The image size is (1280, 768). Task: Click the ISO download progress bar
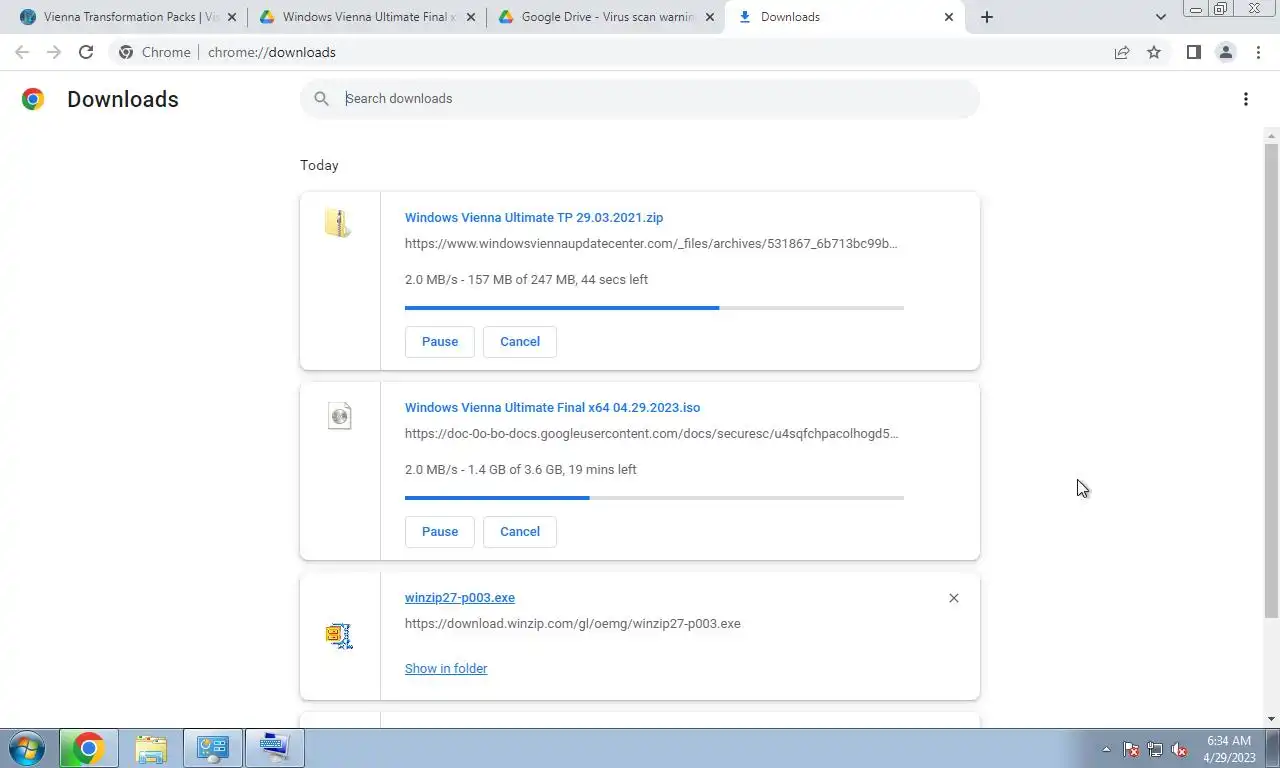click(654, 498)
